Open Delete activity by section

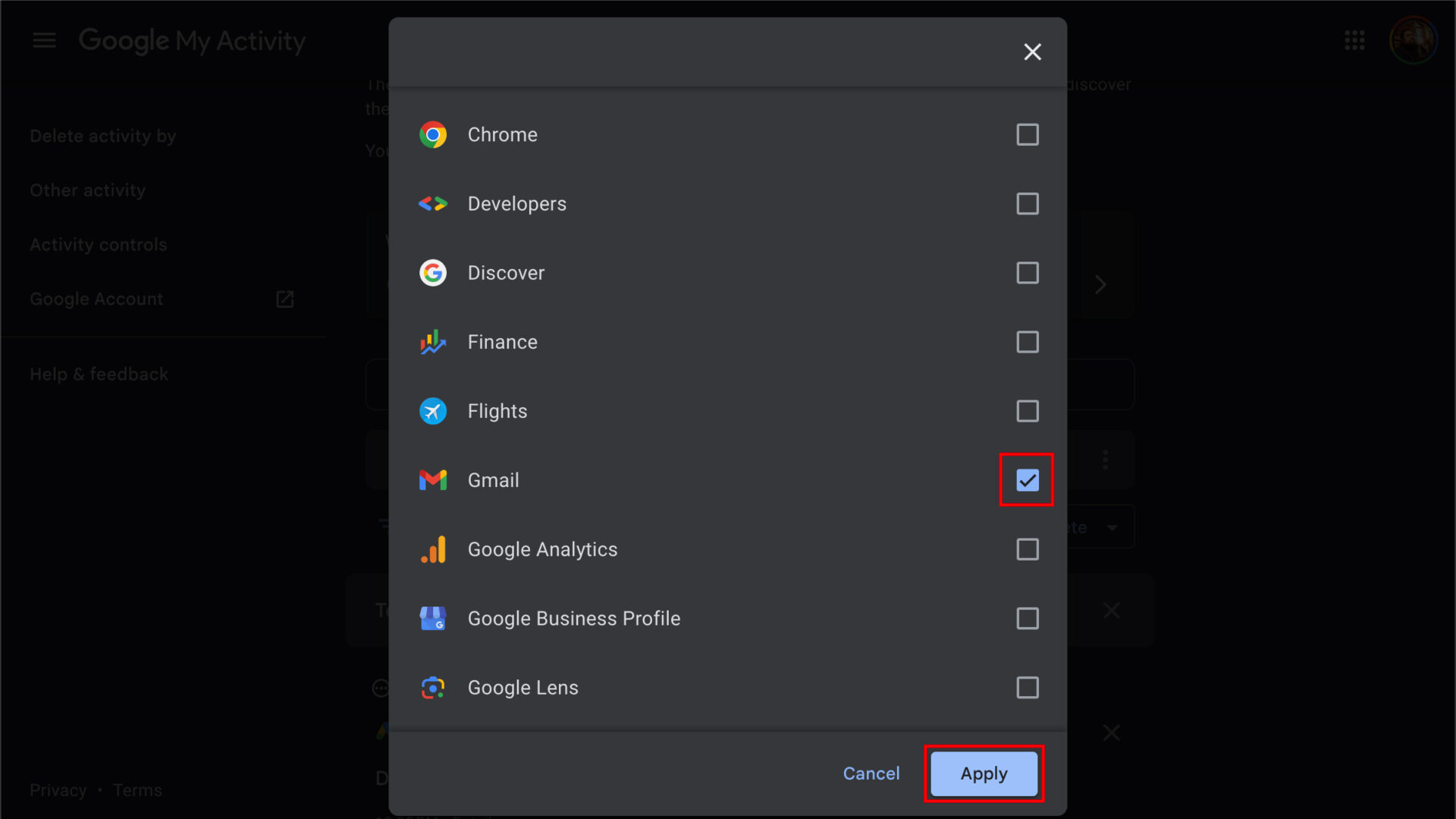click(x=102, y=136)
